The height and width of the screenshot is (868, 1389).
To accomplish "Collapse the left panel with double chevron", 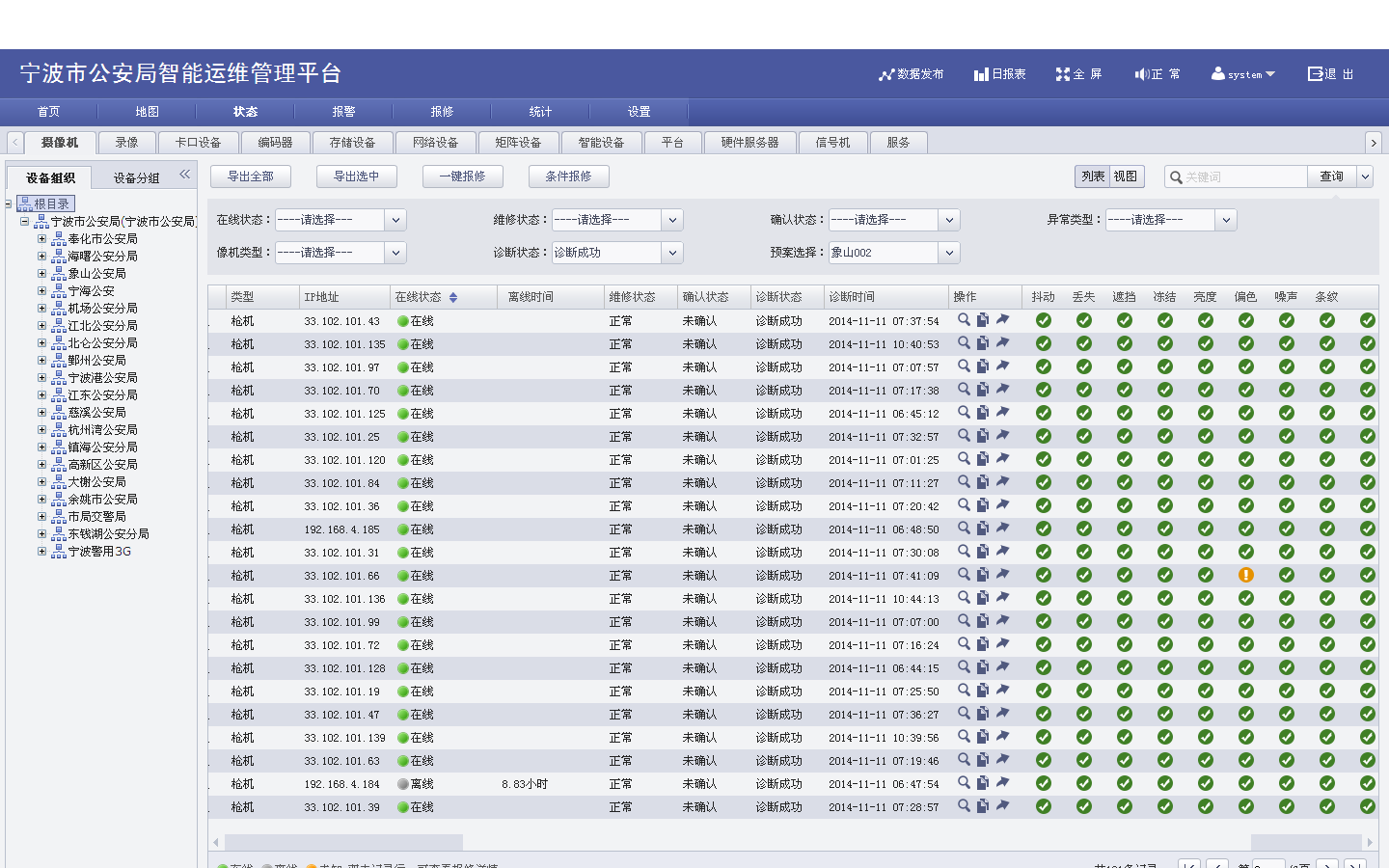I will [x=184, y=175].
